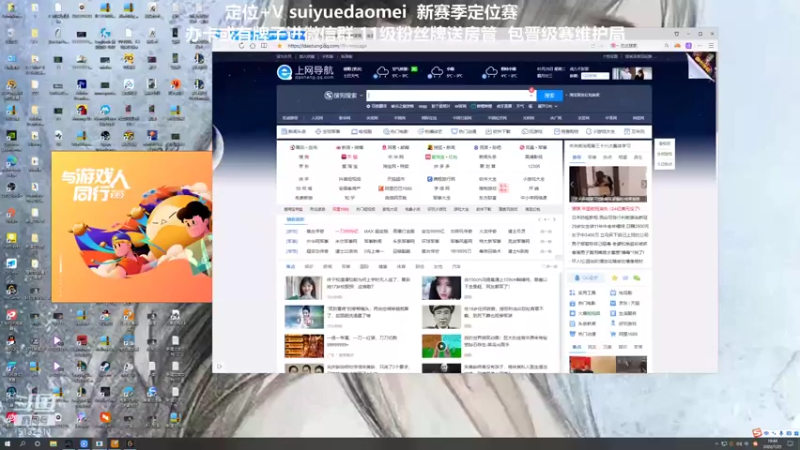This screenshot has width=800, height=450.
Task: Select the first news tab in the feed tab row
Action: pos(290,266)
